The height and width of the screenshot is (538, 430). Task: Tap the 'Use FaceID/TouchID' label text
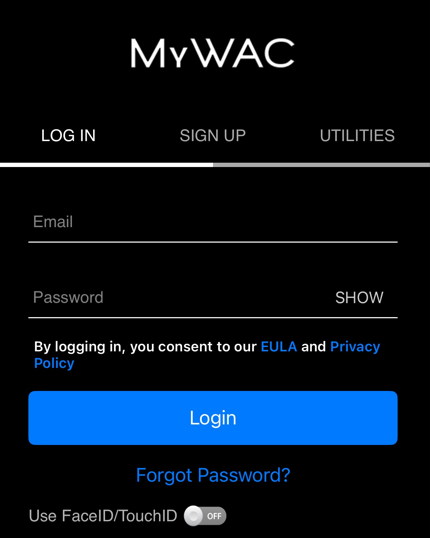[x=103, y=516]
